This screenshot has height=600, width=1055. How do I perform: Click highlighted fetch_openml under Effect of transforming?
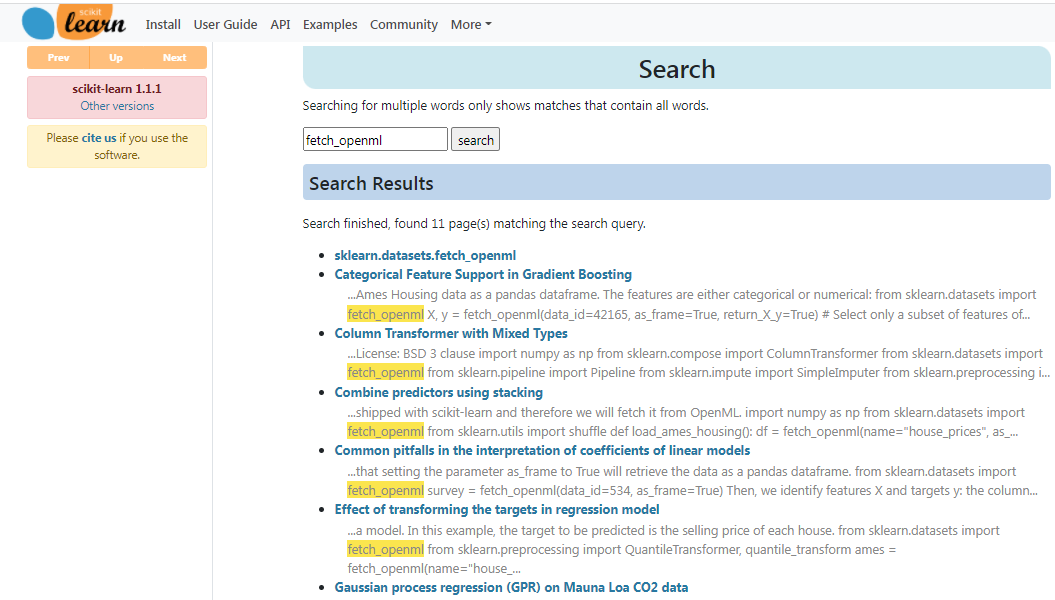[x=386, y=550]
